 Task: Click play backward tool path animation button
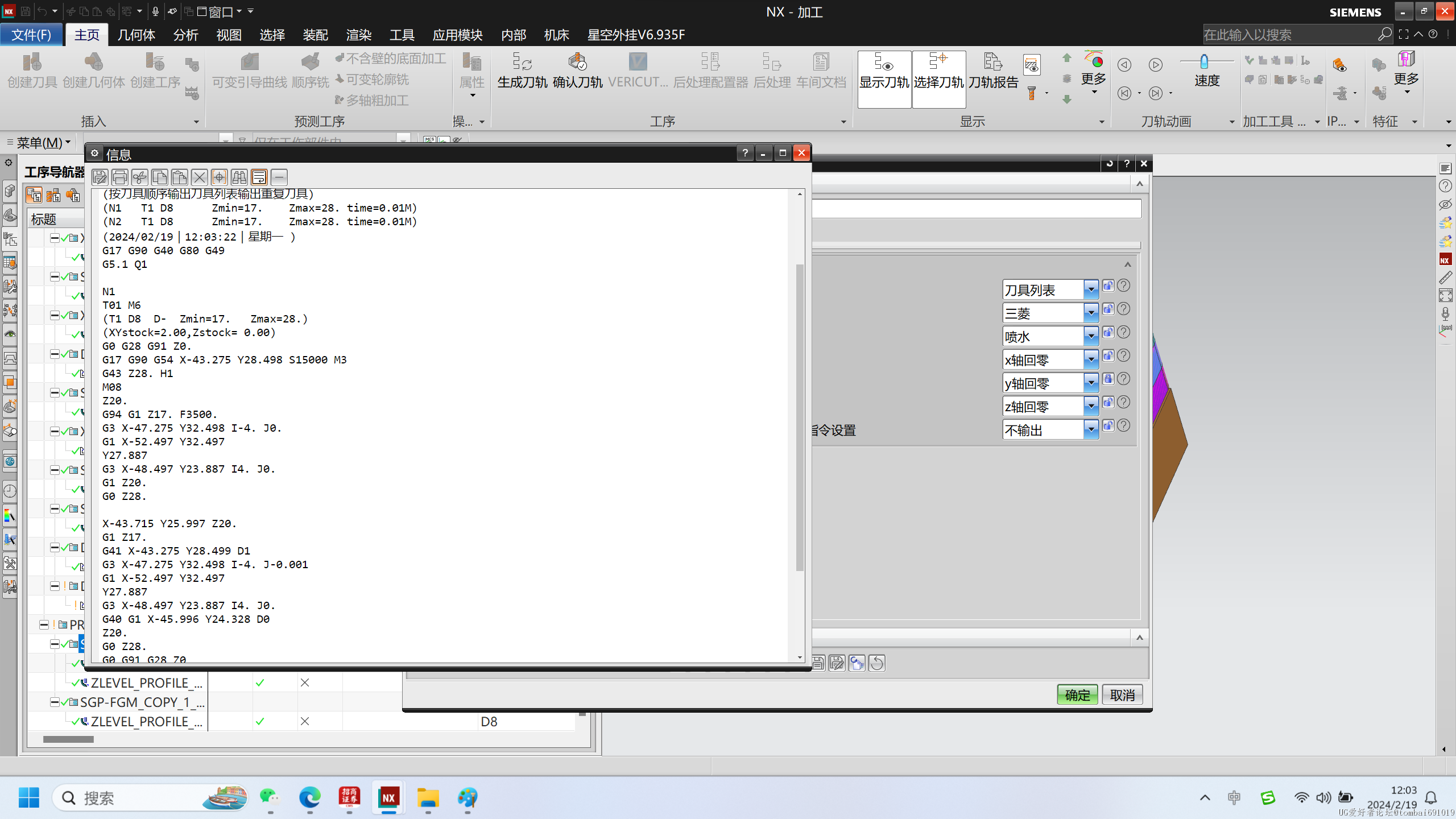click(1124, 65)
